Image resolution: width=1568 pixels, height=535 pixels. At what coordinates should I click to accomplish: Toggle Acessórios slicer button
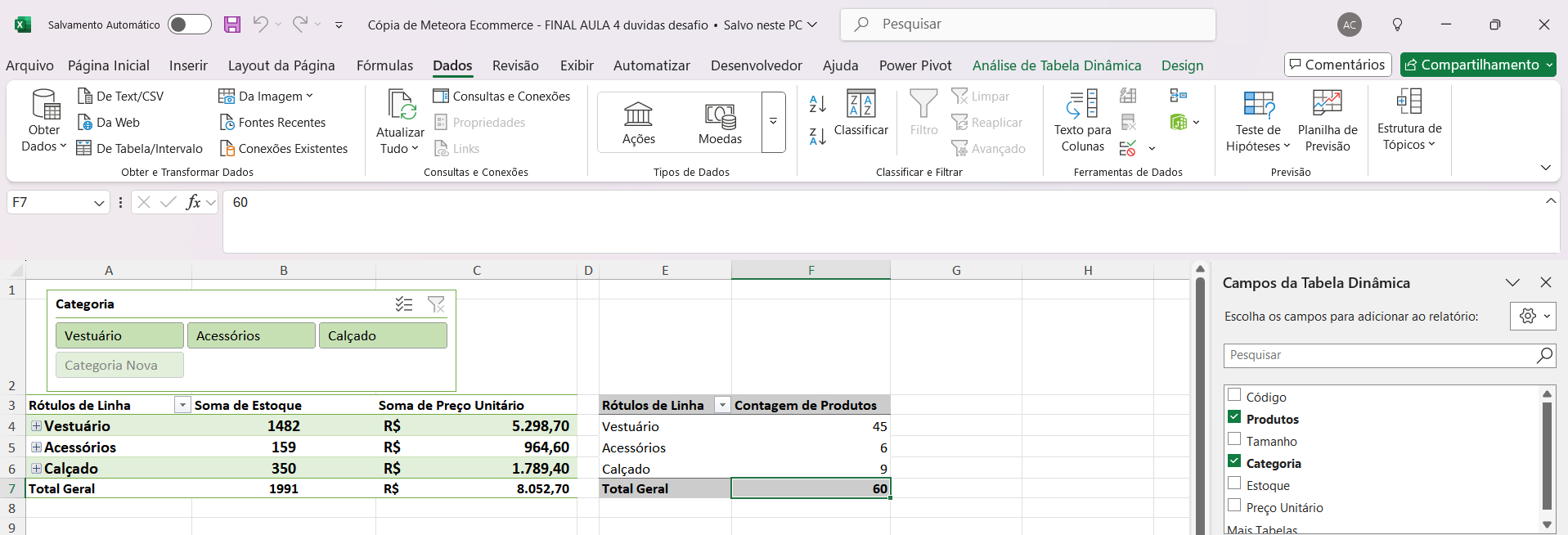(251, 335)
